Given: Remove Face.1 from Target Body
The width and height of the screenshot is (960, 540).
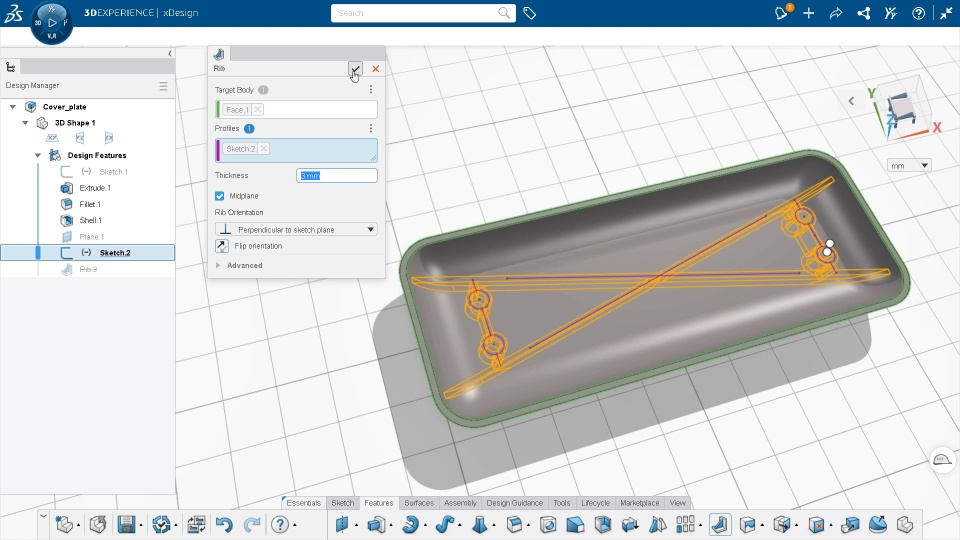Looking at the screenshot, I should click(x=258, y=109).
